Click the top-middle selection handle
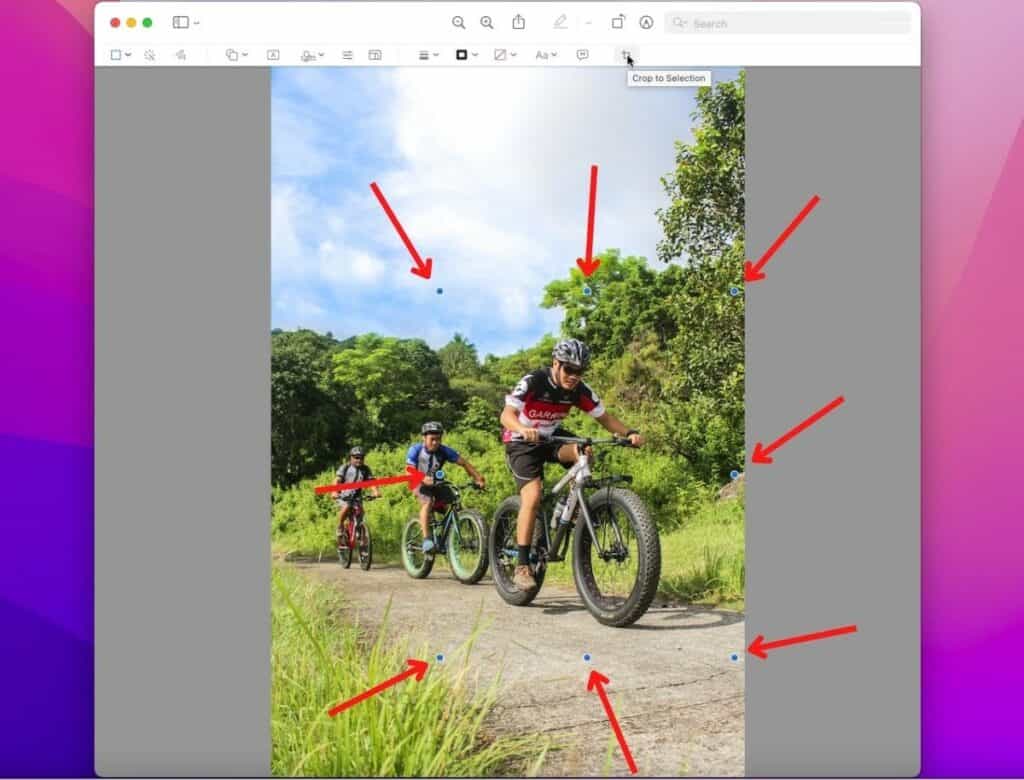1024x780 pixels. click(x=587, y=291)
